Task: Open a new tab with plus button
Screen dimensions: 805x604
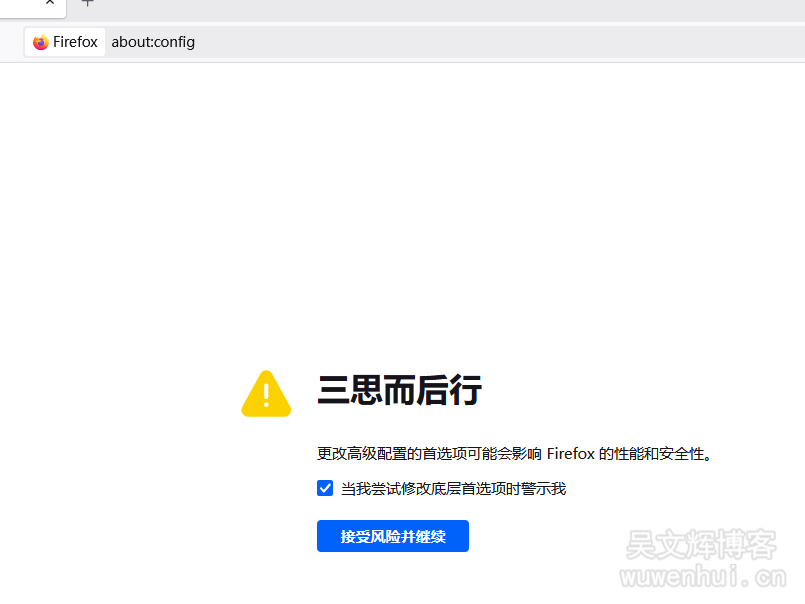Action: coord(88,3)
